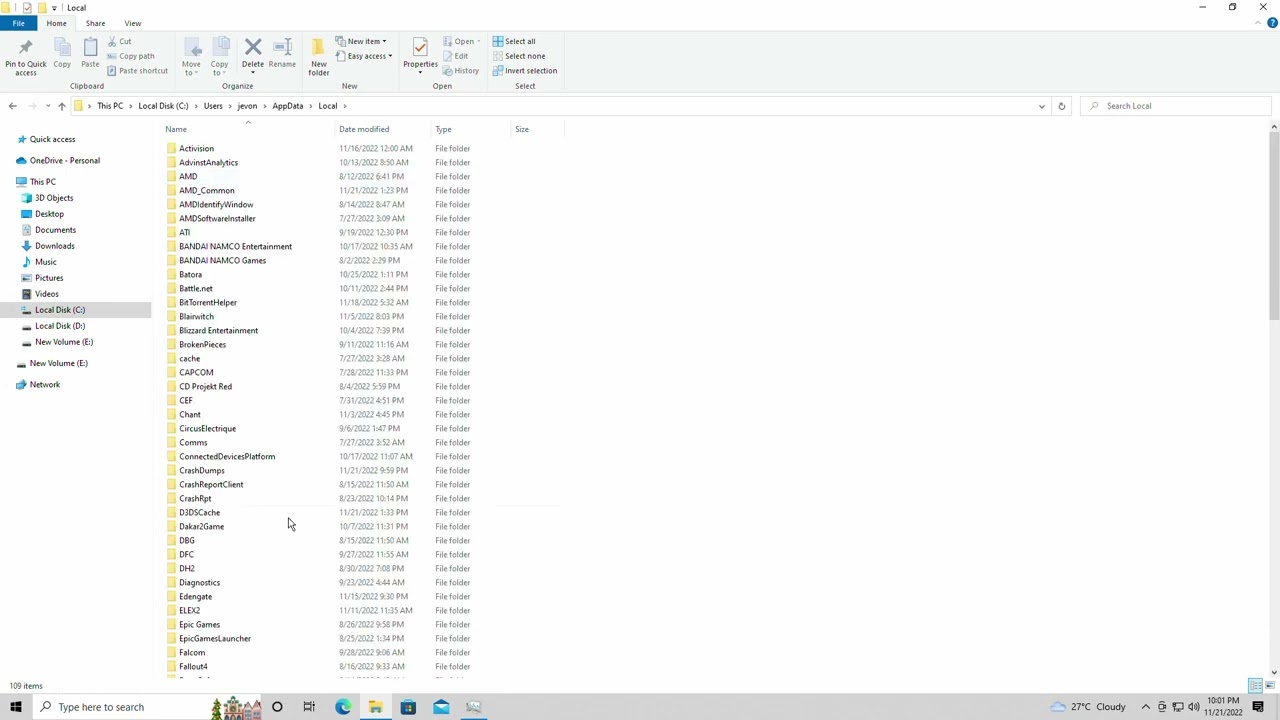Click Copy path in the ribbon
Viewport: 1280px width, 720px height.
click(x=131, y=56)
